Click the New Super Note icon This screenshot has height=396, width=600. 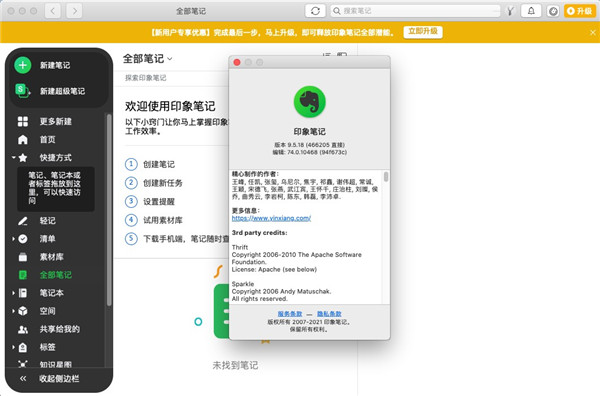pos(23,91)
